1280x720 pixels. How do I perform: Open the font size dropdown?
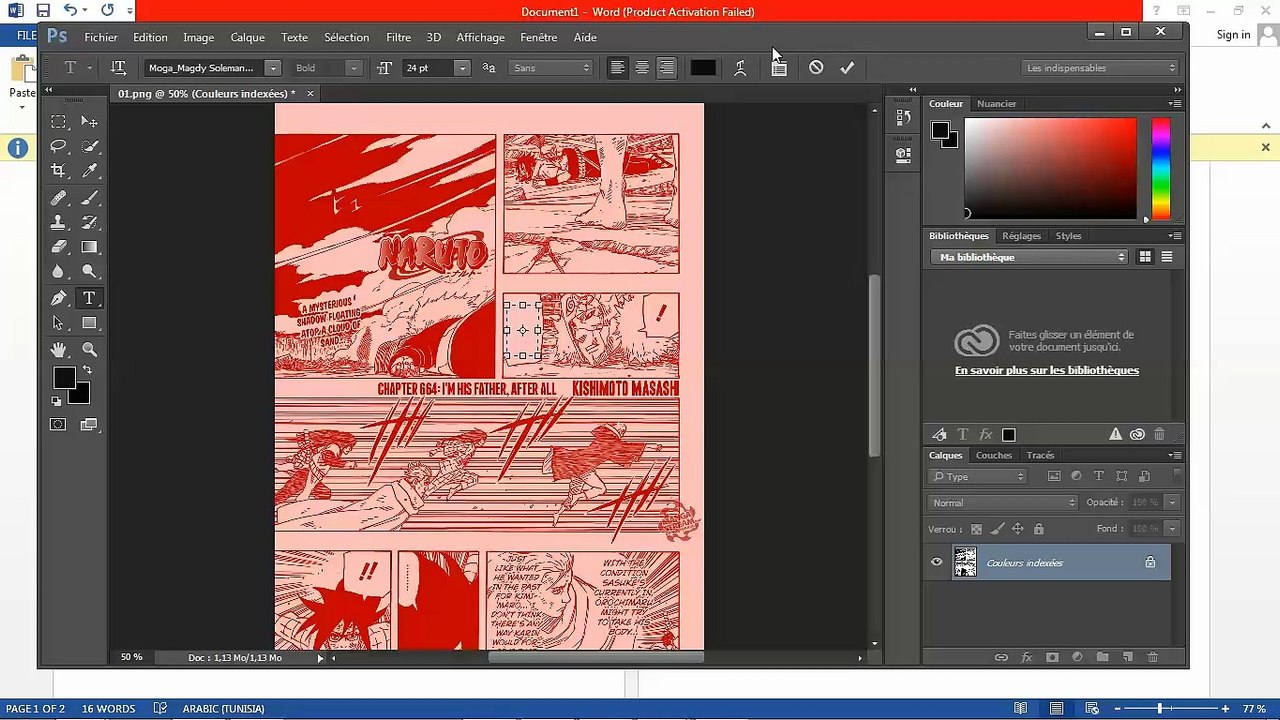coord(462,68)
